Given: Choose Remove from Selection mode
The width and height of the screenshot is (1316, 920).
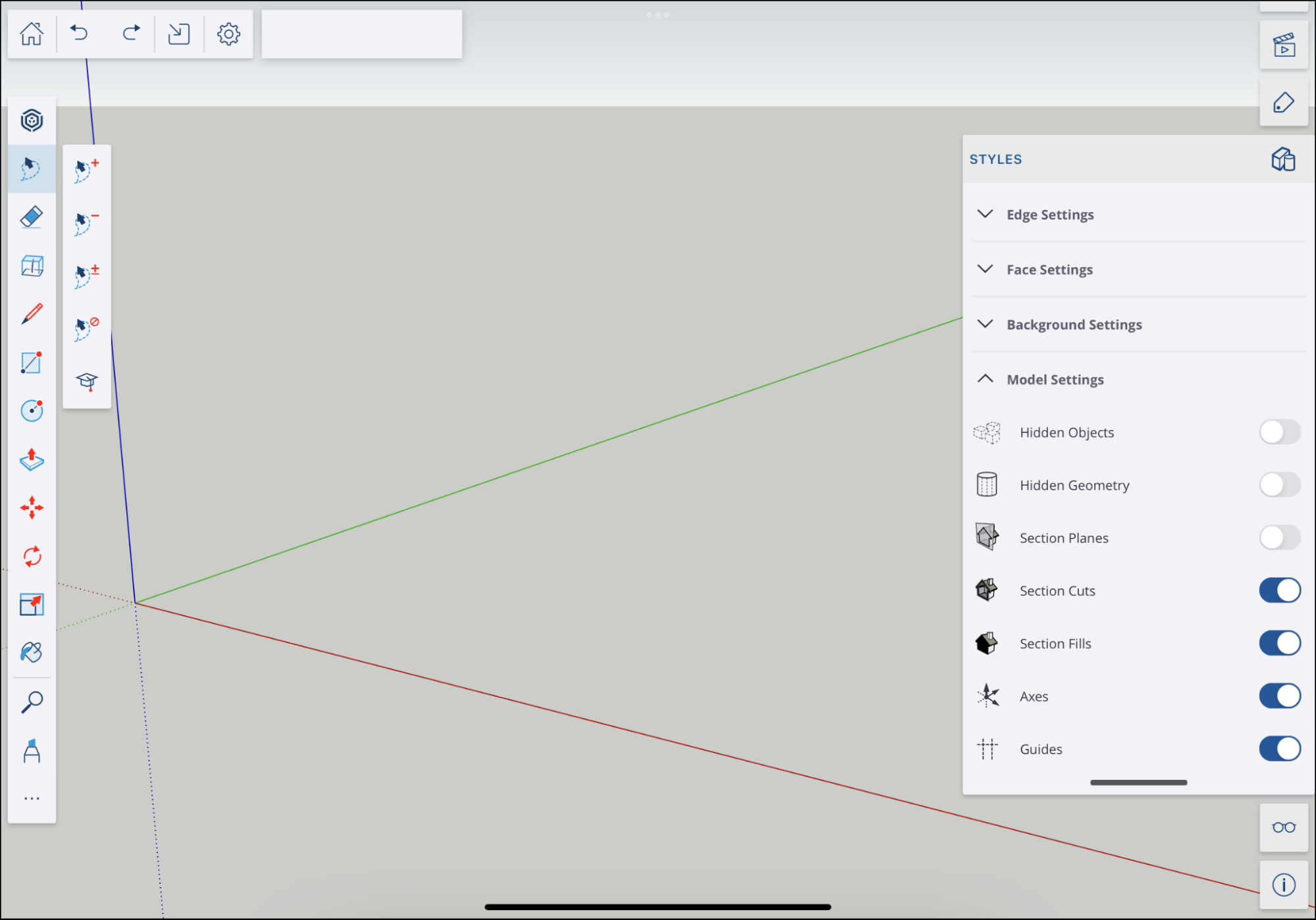Looking at the screenshot, I should (86, 222).
